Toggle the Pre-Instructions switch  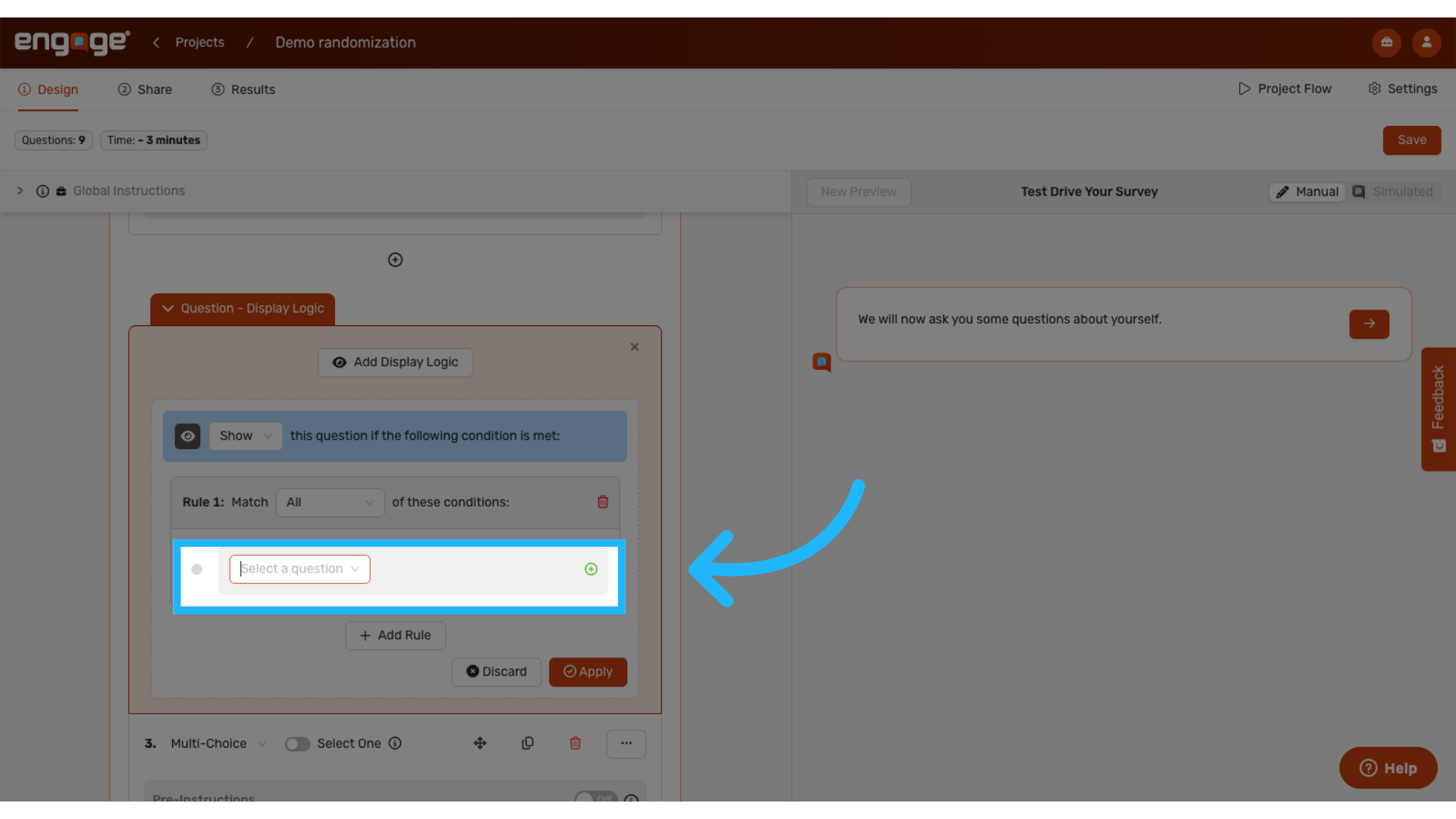click(596, 798)
